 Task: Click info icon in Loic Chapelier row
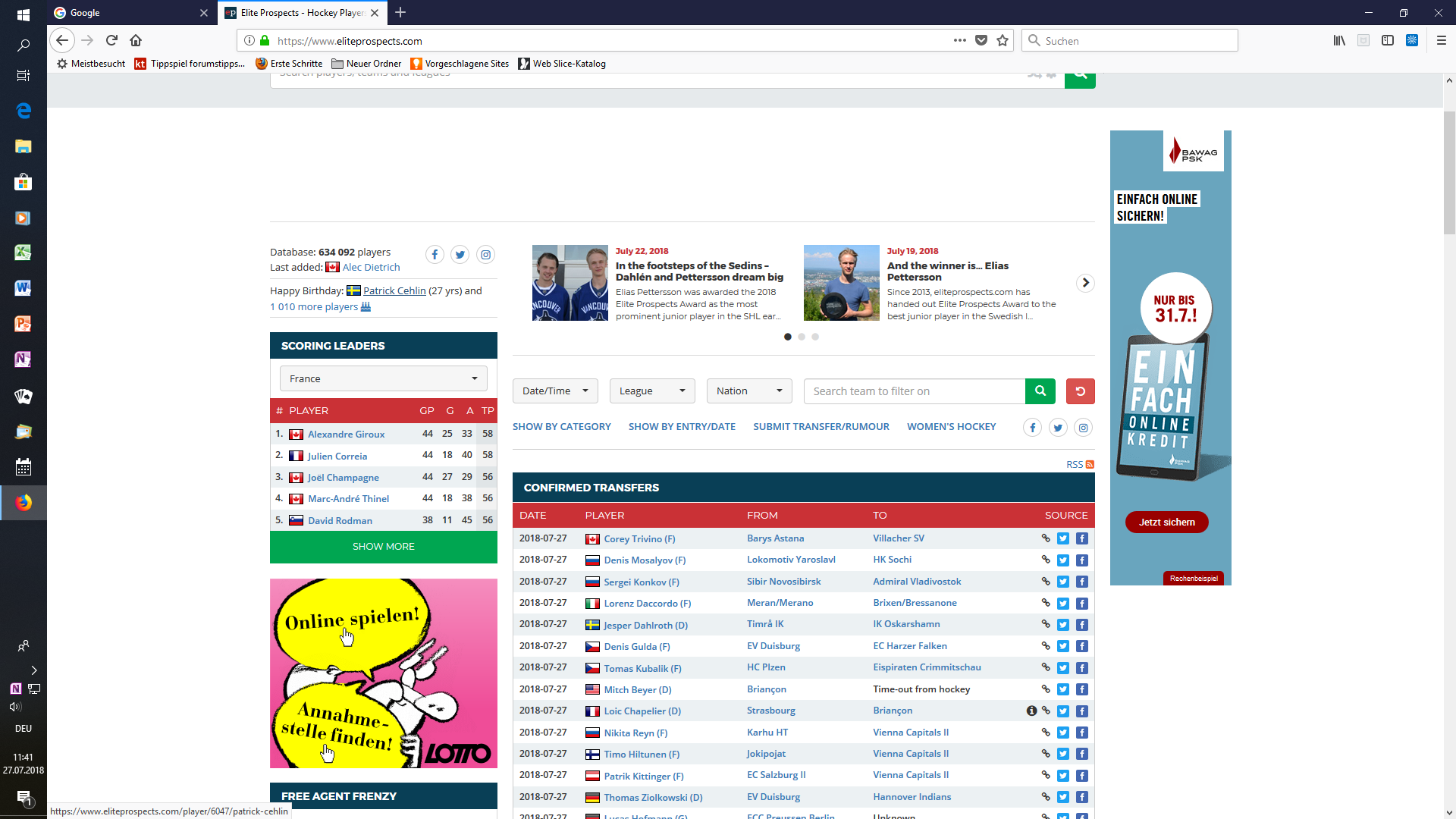[1031, 711]
